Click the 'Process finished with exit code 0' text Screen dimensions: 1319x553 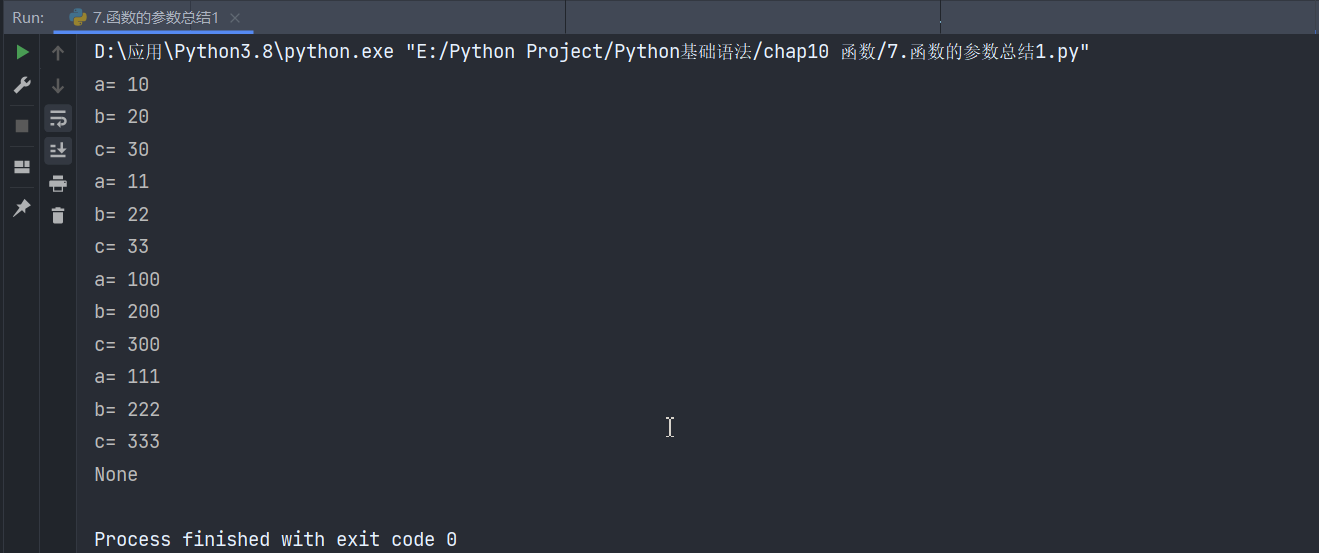(275, 539)
